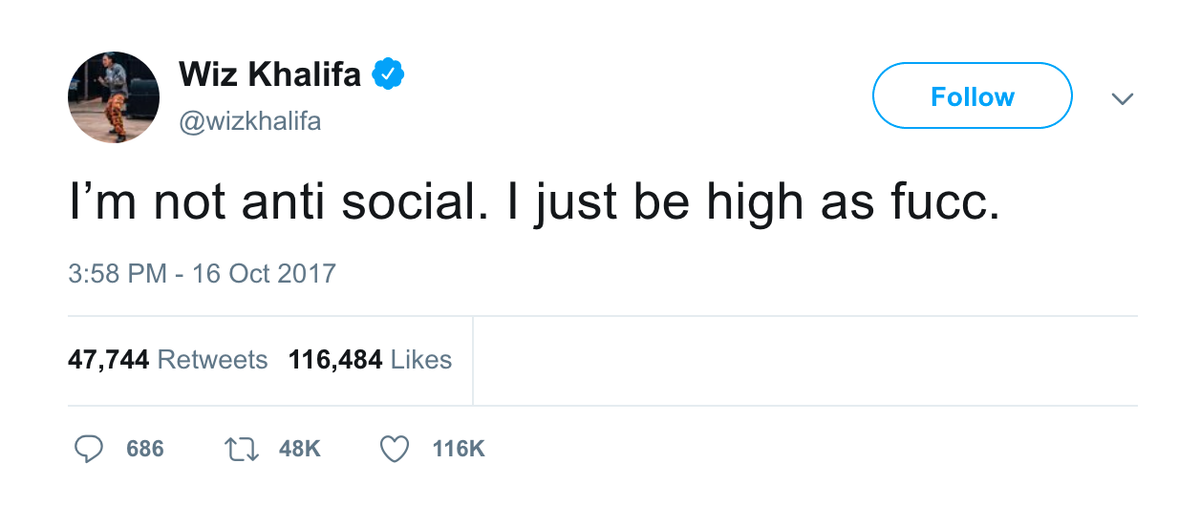This screenshot has width=1200, height=506.
Task: Click the 48K retweet count
Action: click(x=300, y=449)
